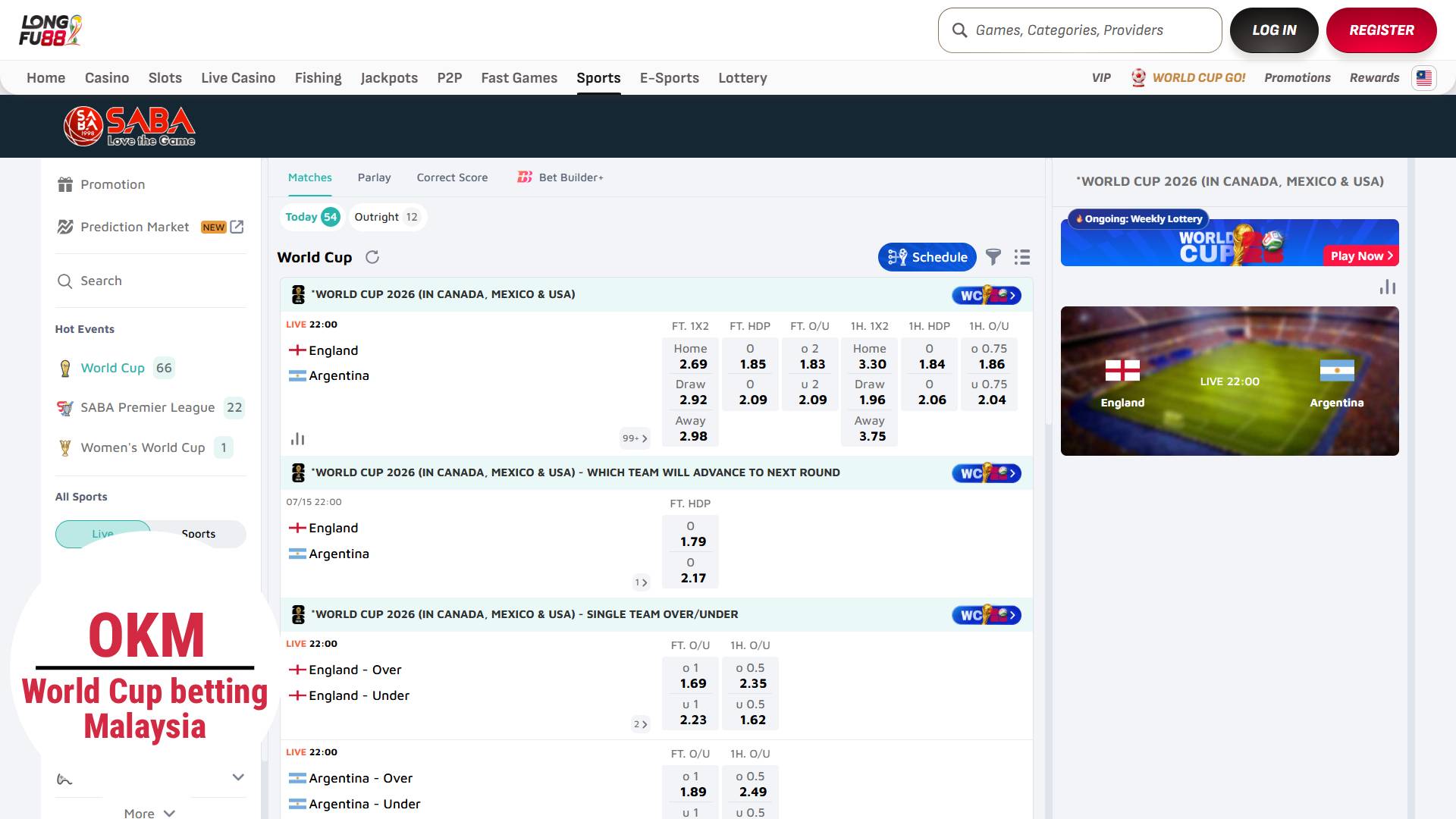Select Draw 2.92 full-time odds
The width and height of the screenshot is (1456, 819).
coord(691,392)
